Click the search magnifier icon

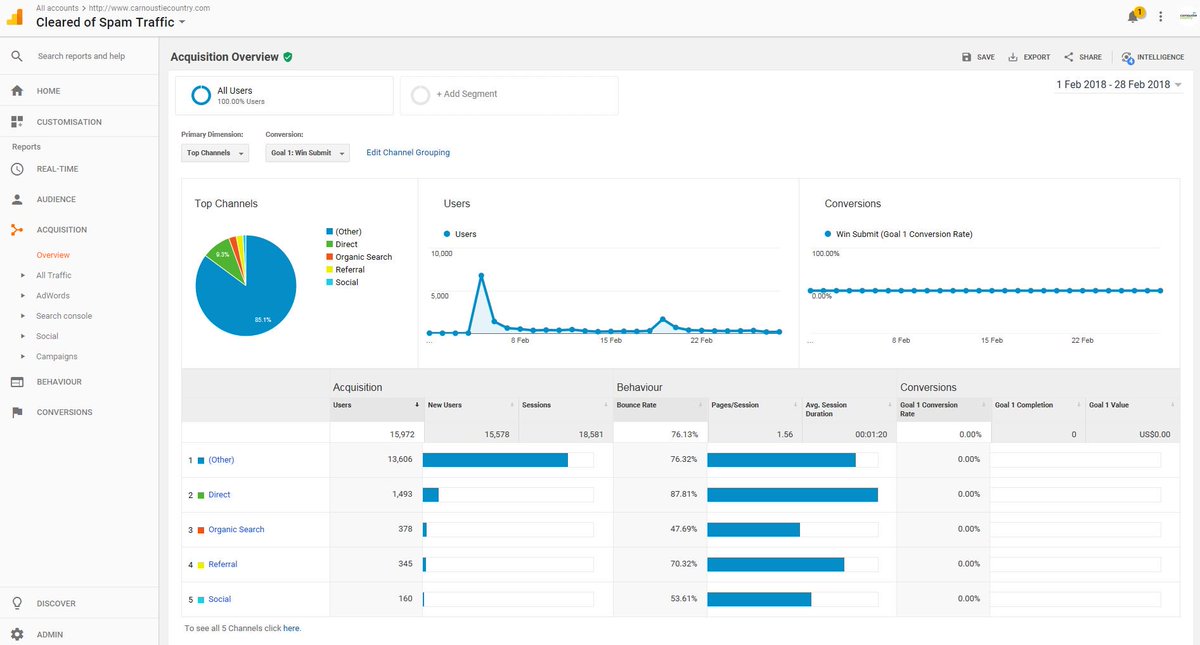point(17,56)
